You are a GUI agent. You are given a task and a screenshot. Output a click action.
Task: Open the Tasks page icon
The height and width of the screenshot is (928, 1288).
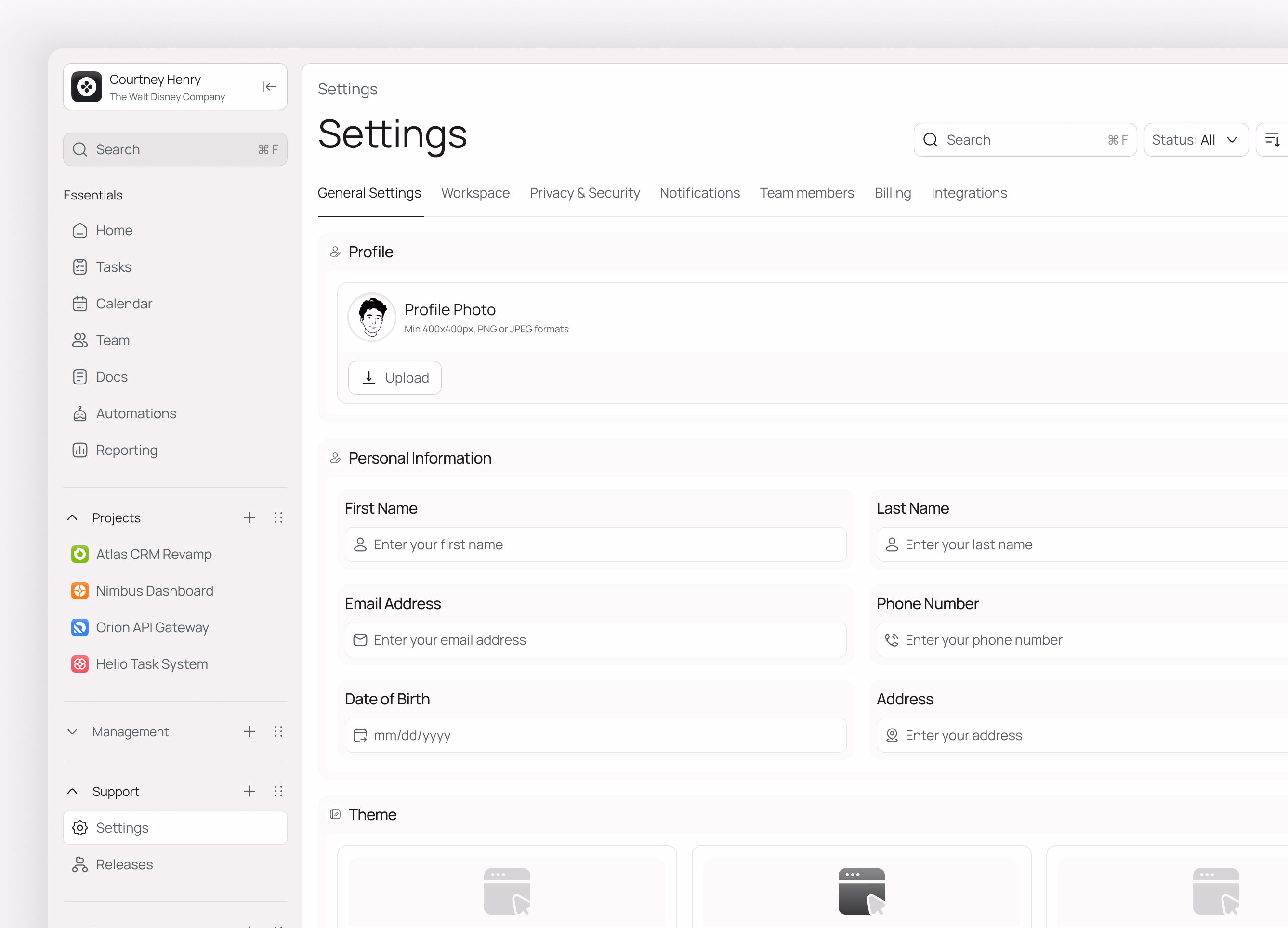80,267
